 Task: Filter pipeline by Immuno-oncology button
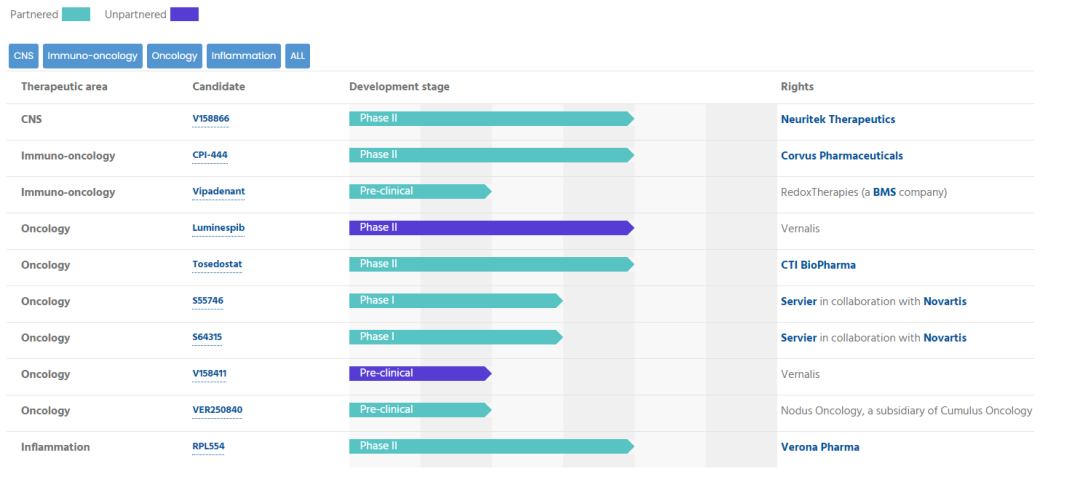pos(92,56)
